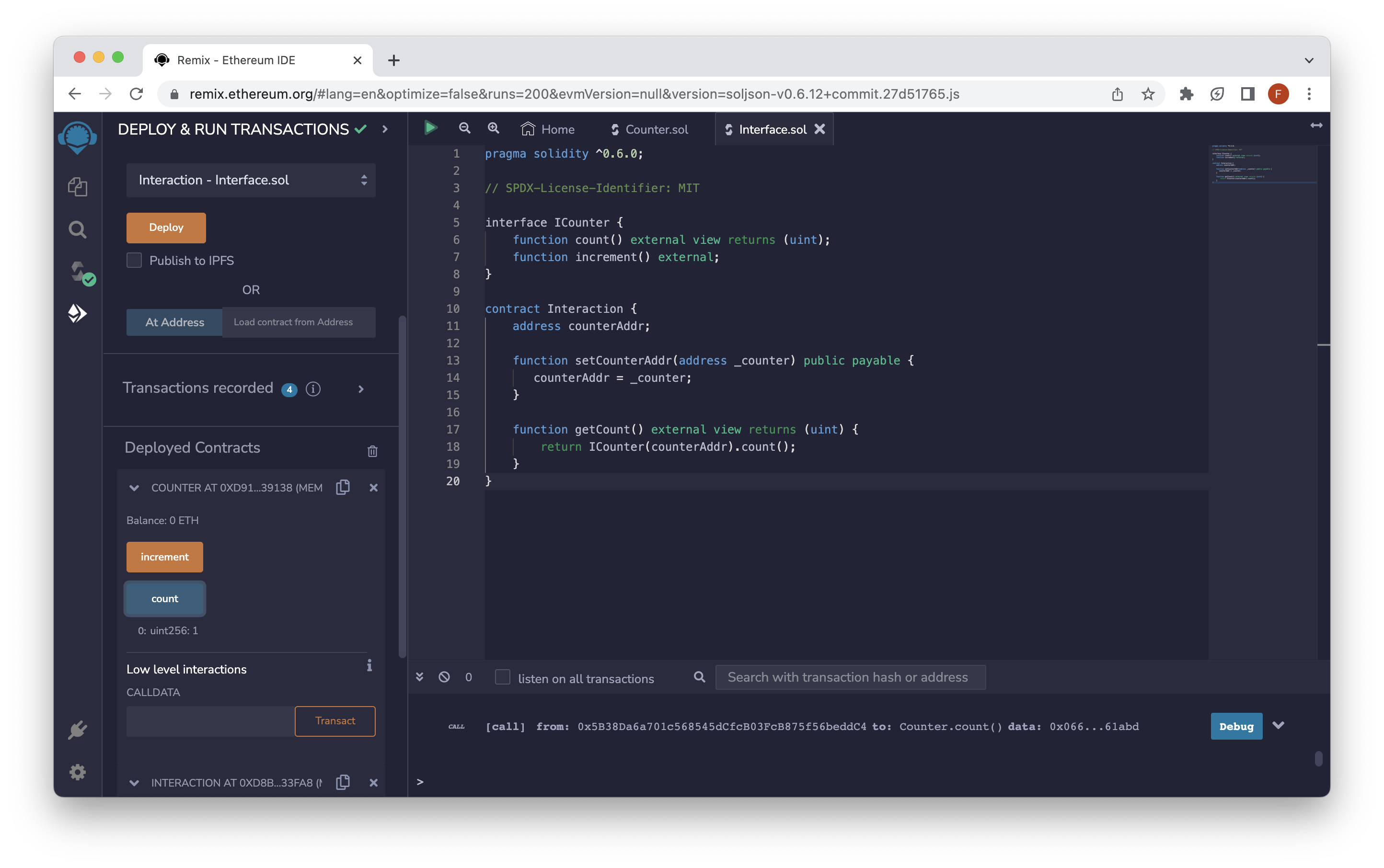The width and height of the screenshot is (1384, 868).
Task: Toggle the Publish to IPFS checkbox
Action: pyautogui.click(x=134, y=260)
